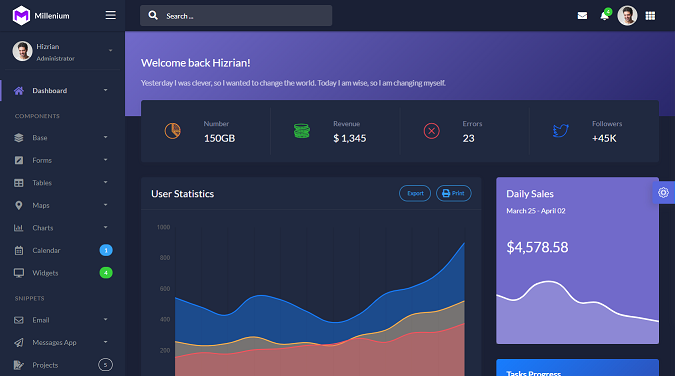Click the Export button
The height and width of the screenshot is (376, 675).
click(x=415, y=193)
